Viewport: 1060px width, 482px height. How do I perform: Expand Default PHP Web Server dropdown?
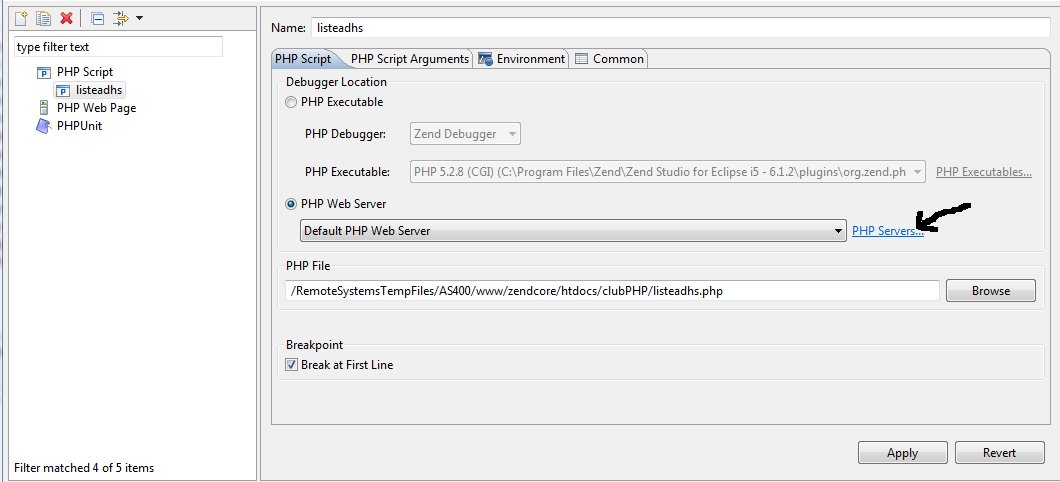573,231
